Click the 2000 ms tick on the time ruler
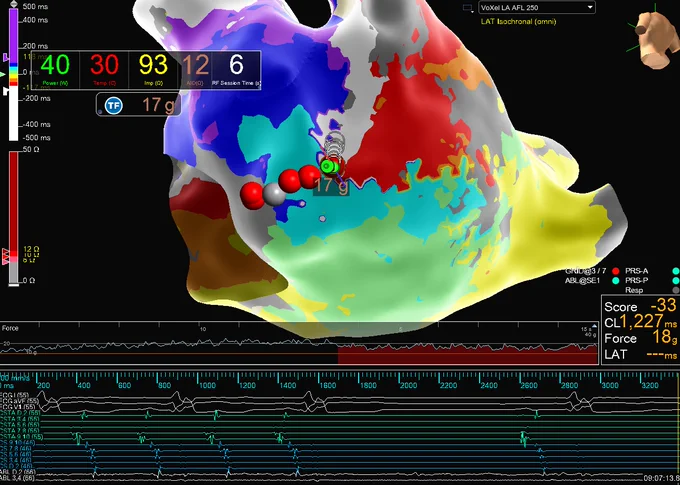 408,385
